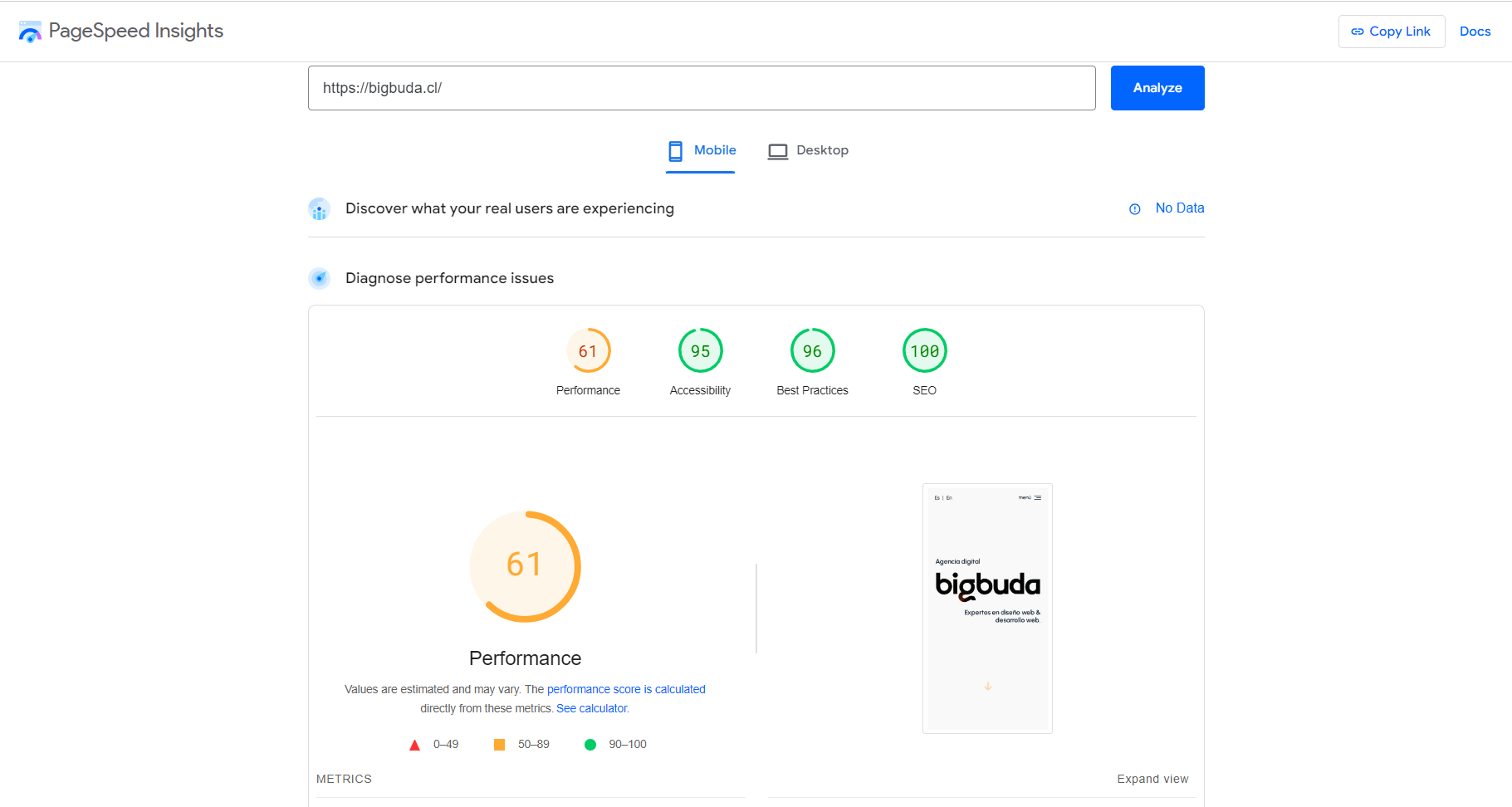The width and height of the screenshot is (1512, 807).
Task: Switch to the Mobile tab
Action: [701, 151]
